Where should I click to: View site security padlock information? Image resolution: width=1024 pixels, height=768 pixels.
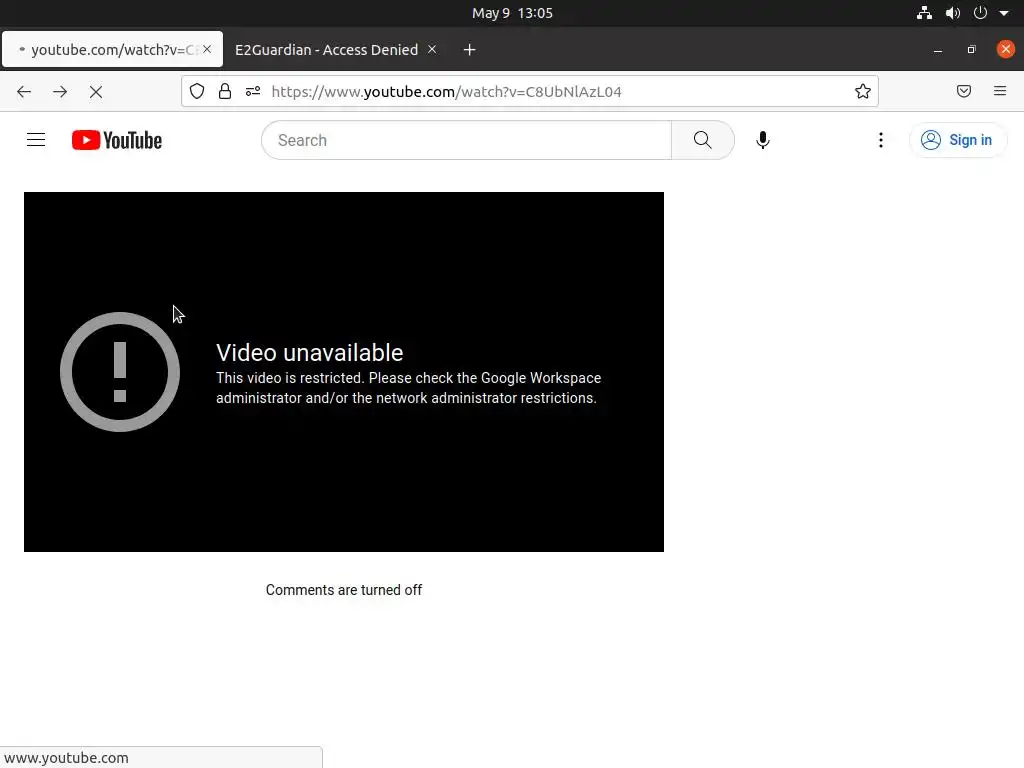tap(225, 91)
